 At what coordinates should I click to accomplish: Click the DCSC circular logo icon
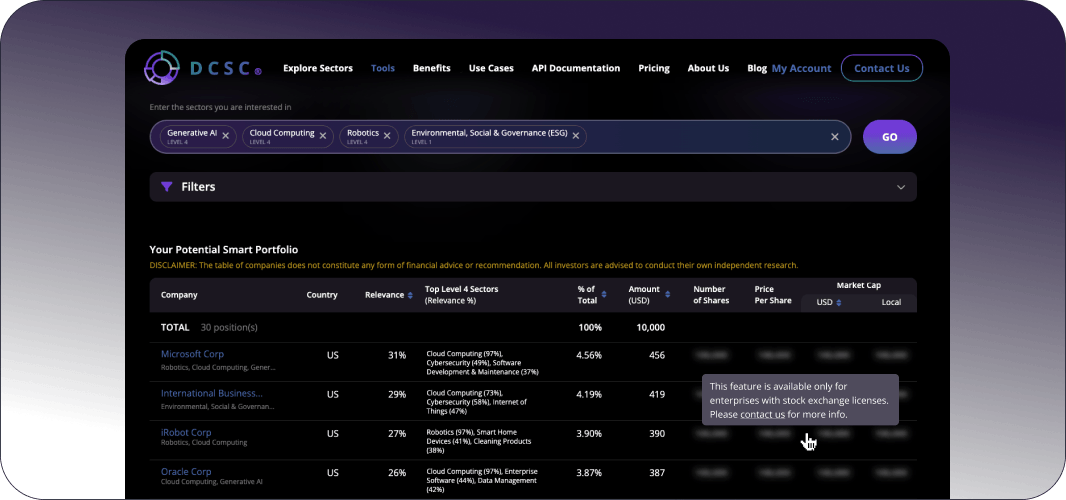click(x=162, y=68)
